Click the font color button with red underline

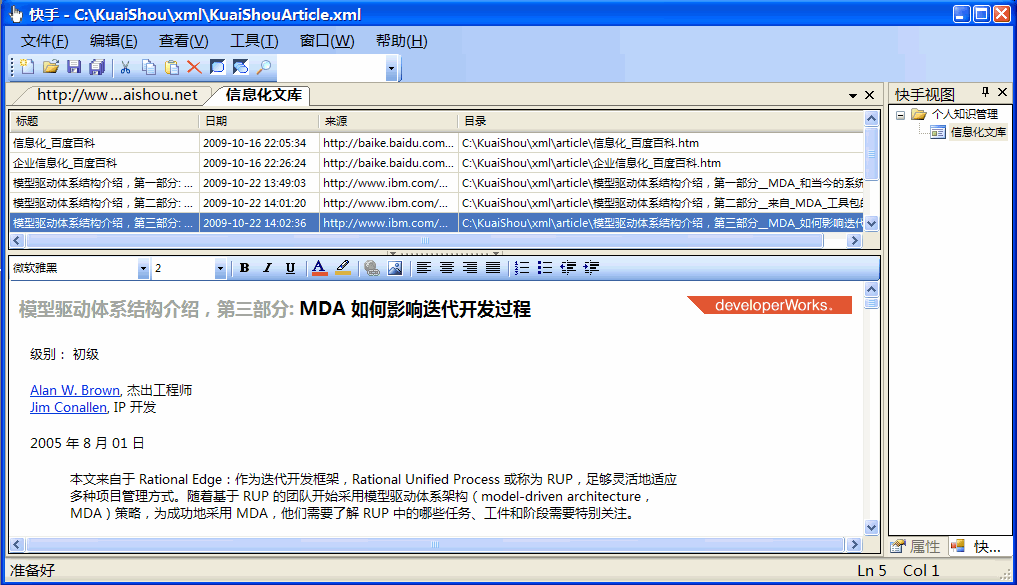point(319,268)
